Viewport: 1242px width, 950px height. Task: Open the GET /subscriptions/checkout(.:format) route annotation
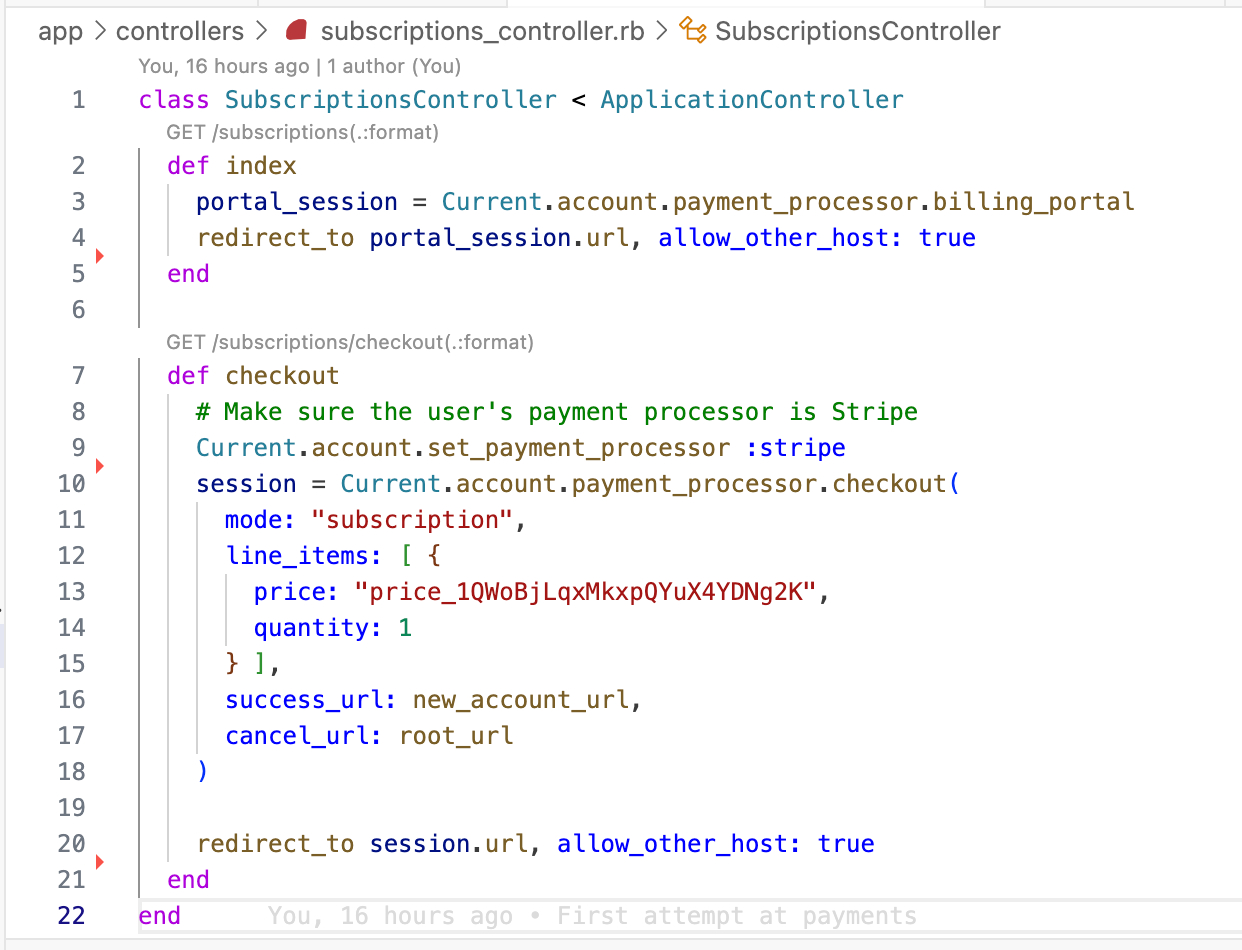(350, 343)
